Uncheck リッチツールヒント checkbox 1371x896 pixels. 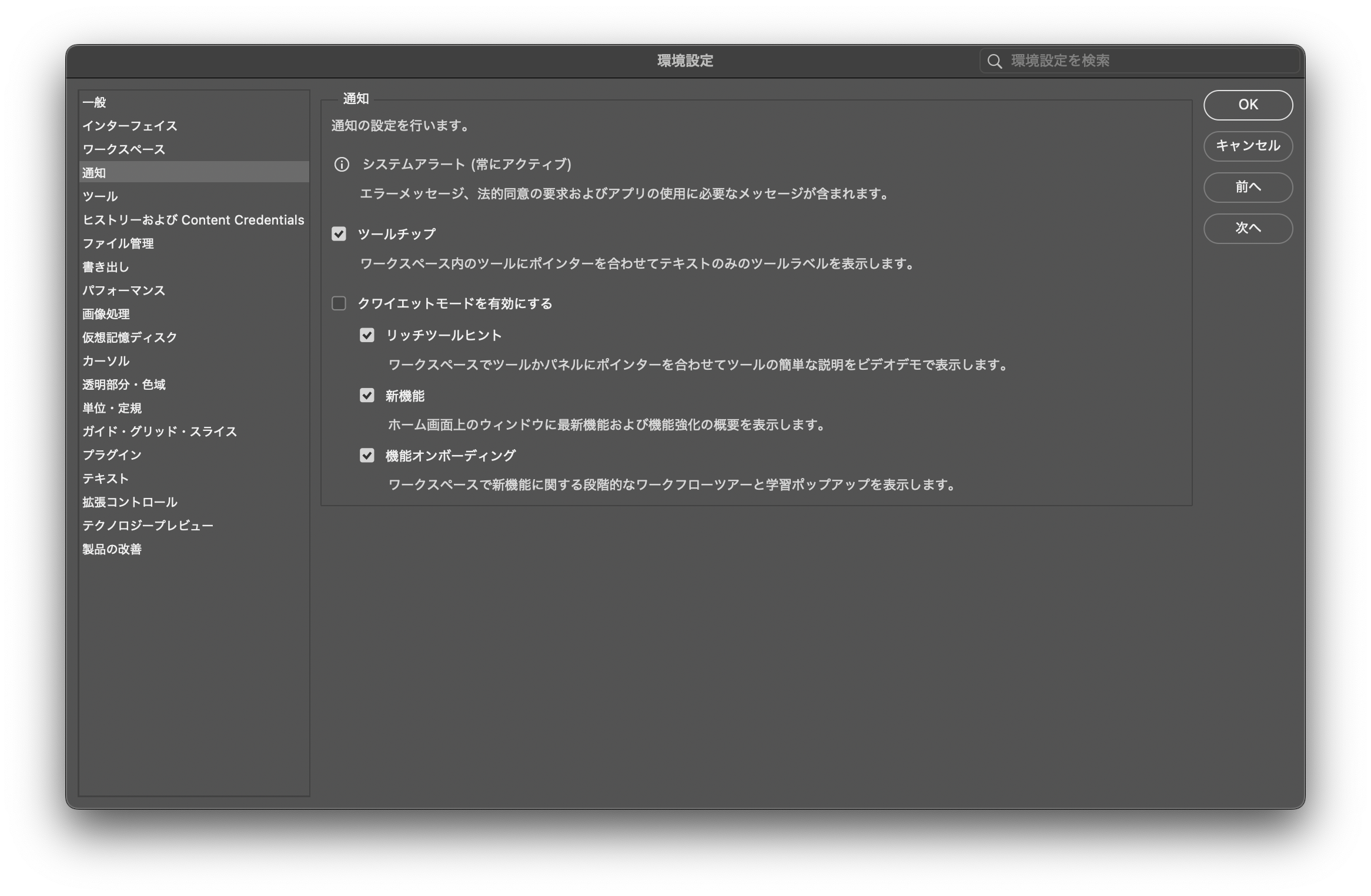click(367, 335)
